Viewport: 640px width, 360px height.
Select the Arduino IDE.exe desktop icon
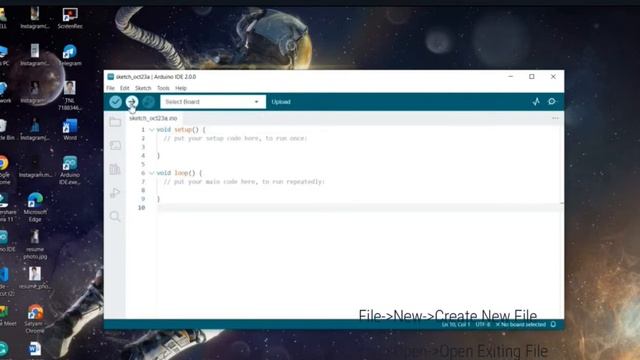(x=70, y=170)
